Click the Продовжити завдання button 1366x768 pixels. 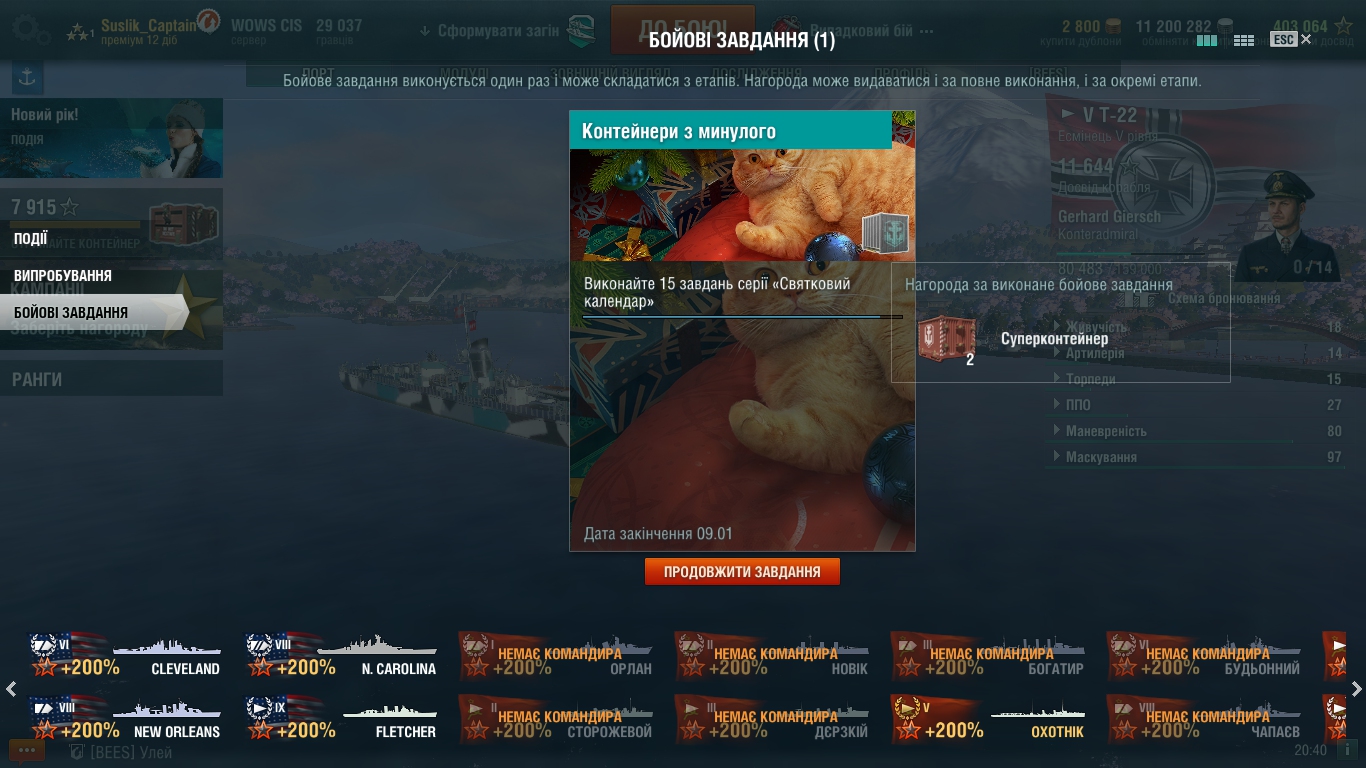coord(742,572)
